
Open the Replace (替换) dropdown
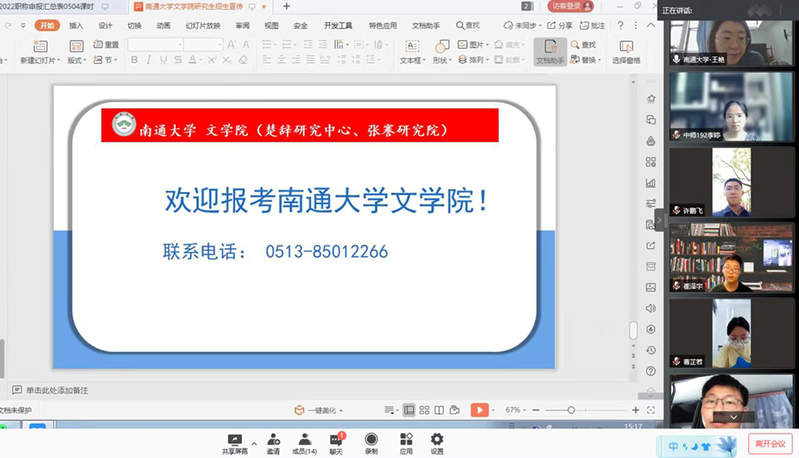[x=585, y=60]
